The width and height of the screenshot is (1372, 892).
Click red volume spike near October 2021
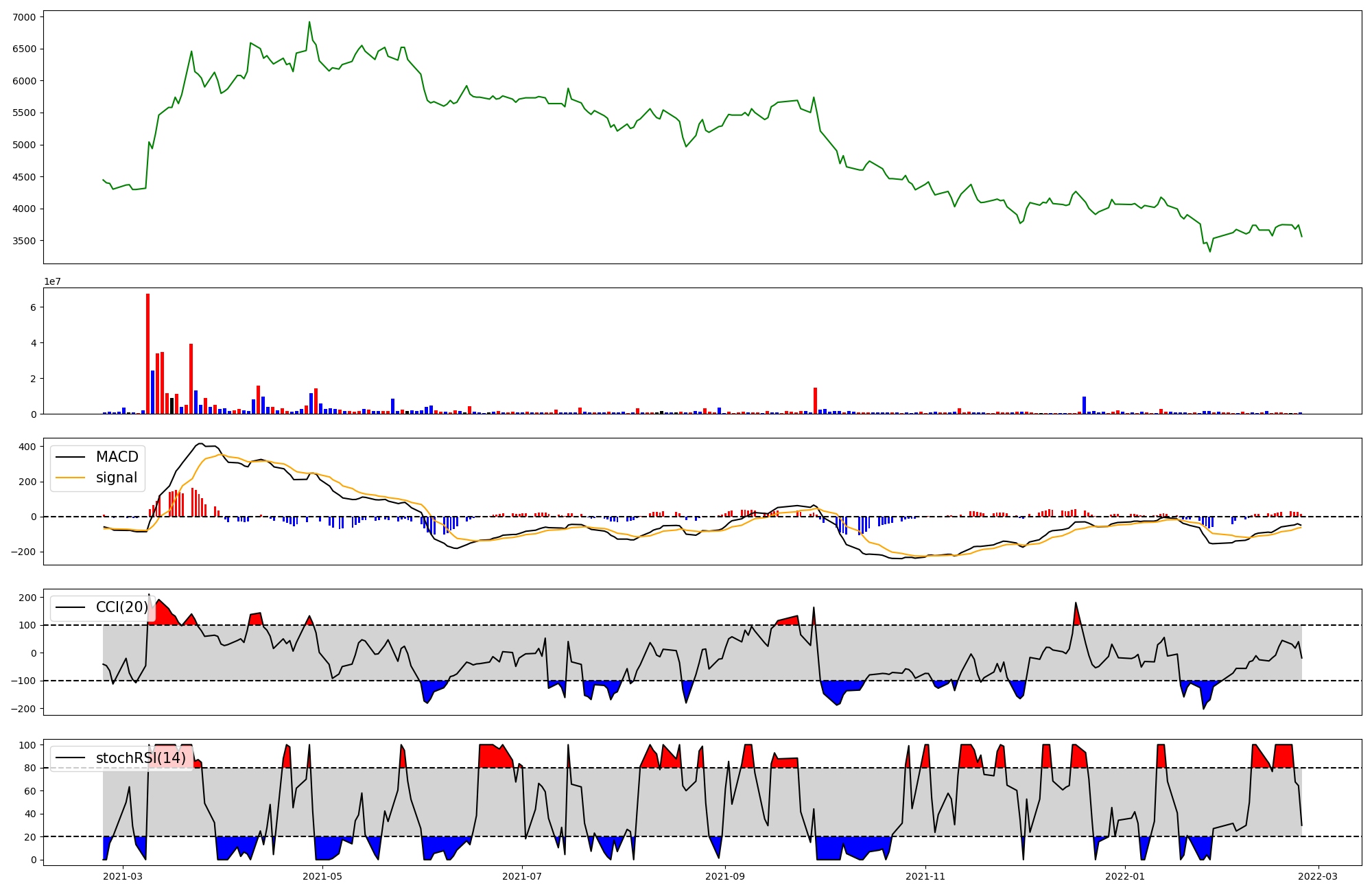click(x=815, y=401)
